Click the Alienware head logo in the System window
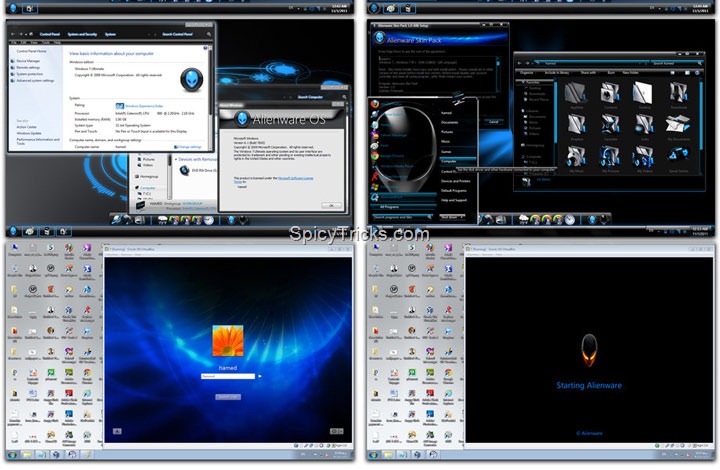Viewport: 720px width, 470px height. pyautogui.click(x=191, y=79)
